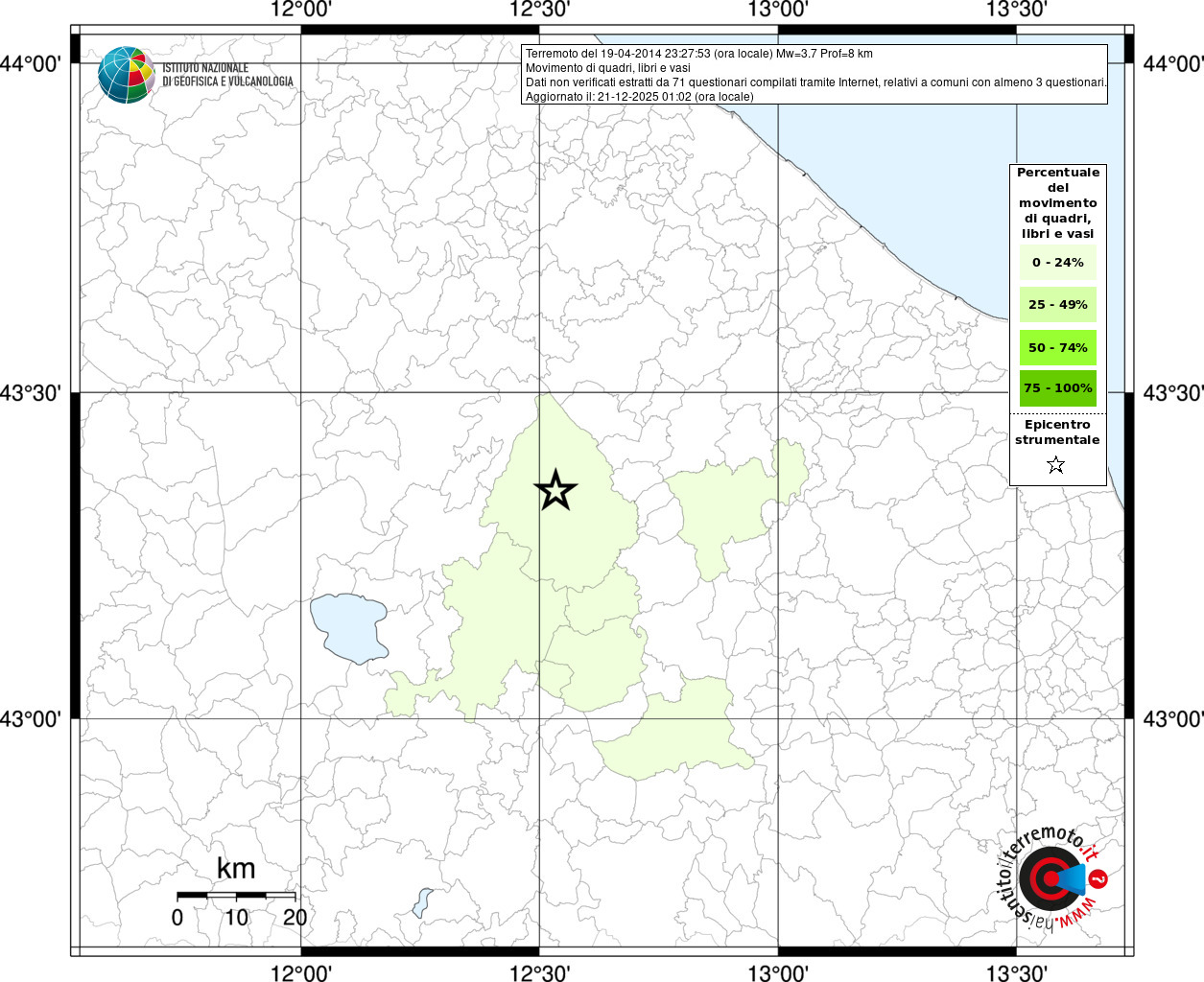Click the legend epicenter star symbol
The image size is (1204, 982).
(x=1056, y=465)
